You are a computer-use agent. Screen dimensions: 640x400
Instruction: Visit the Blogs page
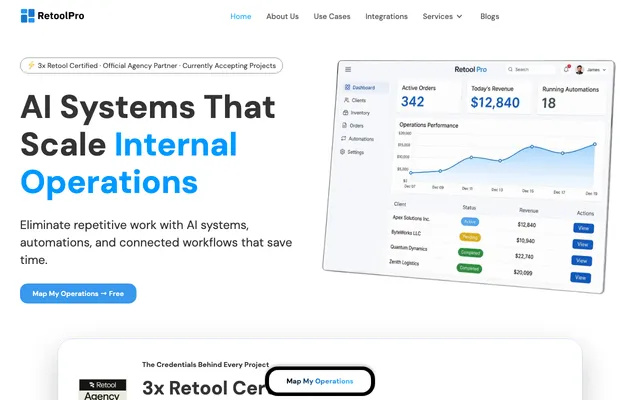tap(489, 16)
